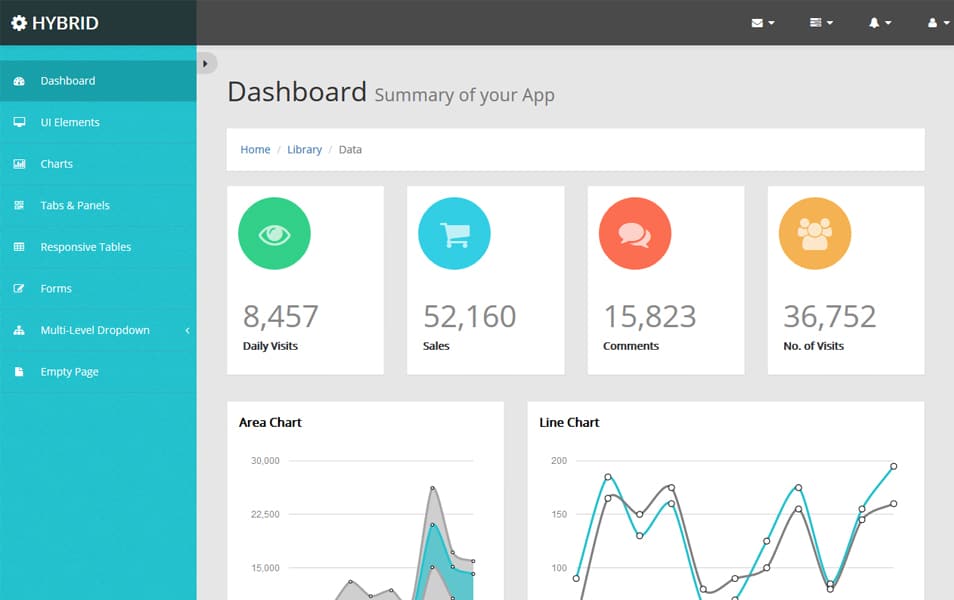Select the gear icon beside HYBRID logo
The width and height of the screenshot is (954, 600).
tap(20, 22)
